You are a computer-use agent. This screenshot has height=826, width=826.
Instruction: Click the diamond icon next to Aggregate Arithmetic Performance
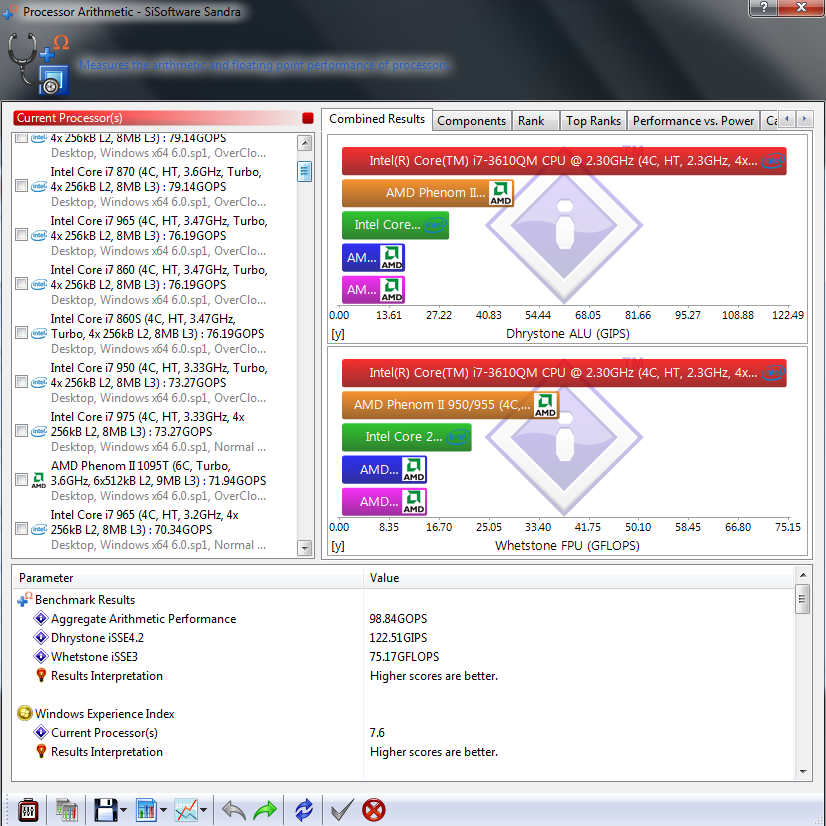point(41,618)
